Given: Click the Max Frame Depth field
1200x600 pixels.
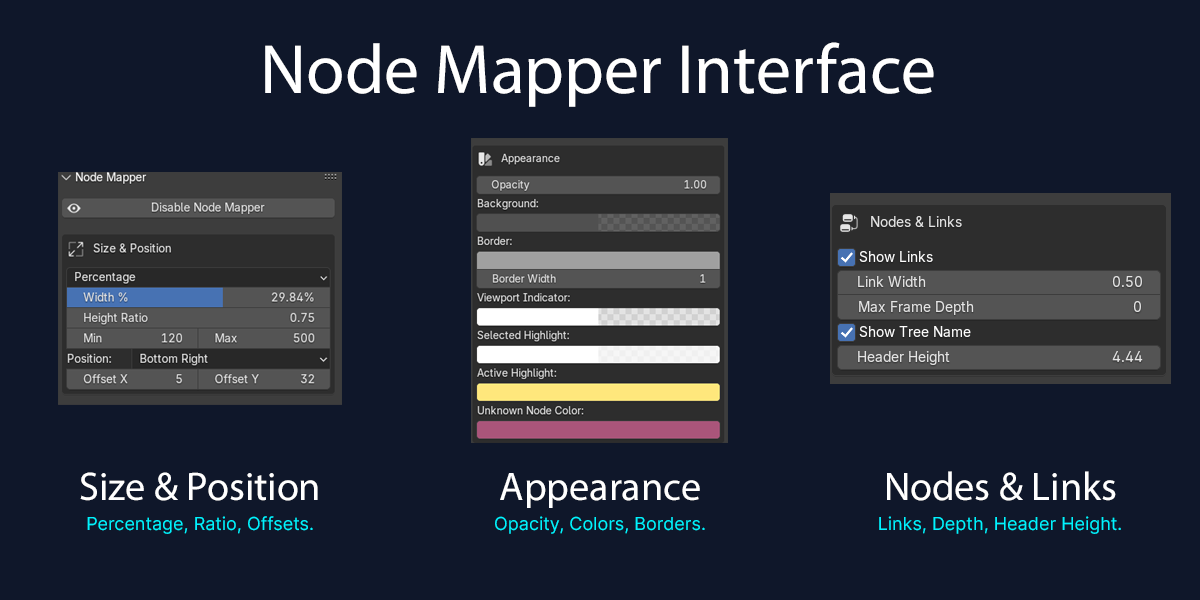Looking at the screenshot, I should point(999,307).
